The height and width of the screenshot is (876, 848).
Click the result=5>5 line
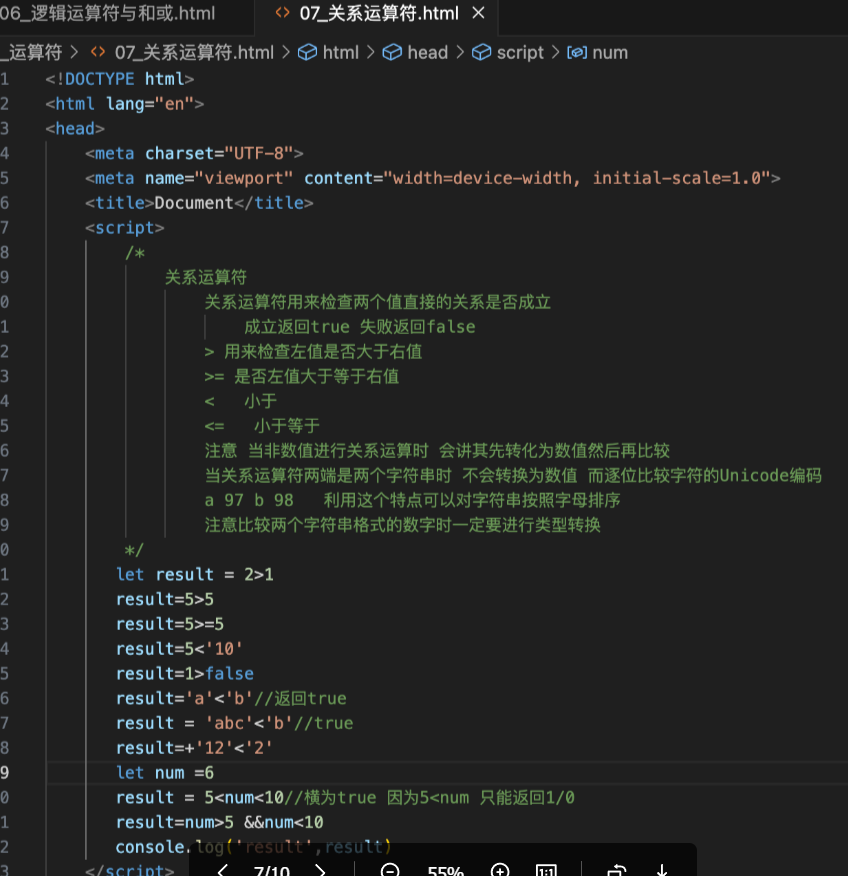pyautogui.click(x=165, y=599)
